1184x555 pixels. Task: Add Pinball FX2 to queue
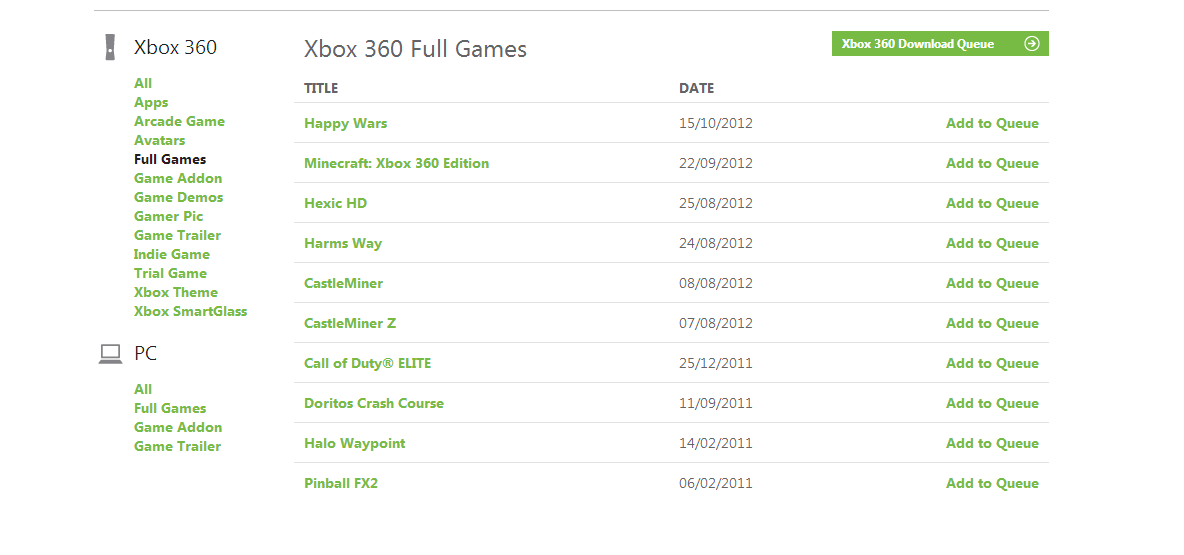(992, 483)
